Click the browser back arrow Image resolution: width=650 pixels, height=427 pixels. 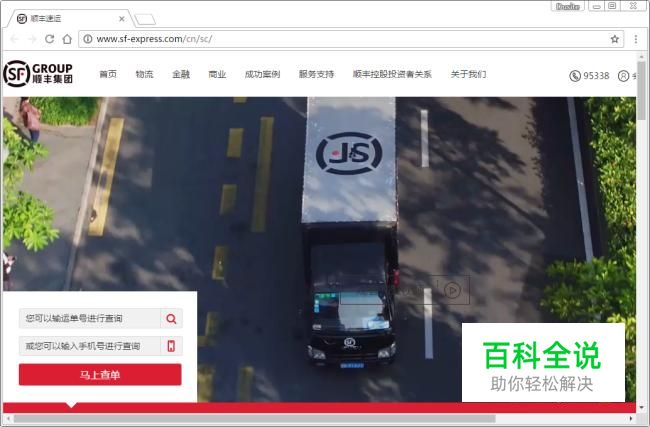click(x=15, y=39)
